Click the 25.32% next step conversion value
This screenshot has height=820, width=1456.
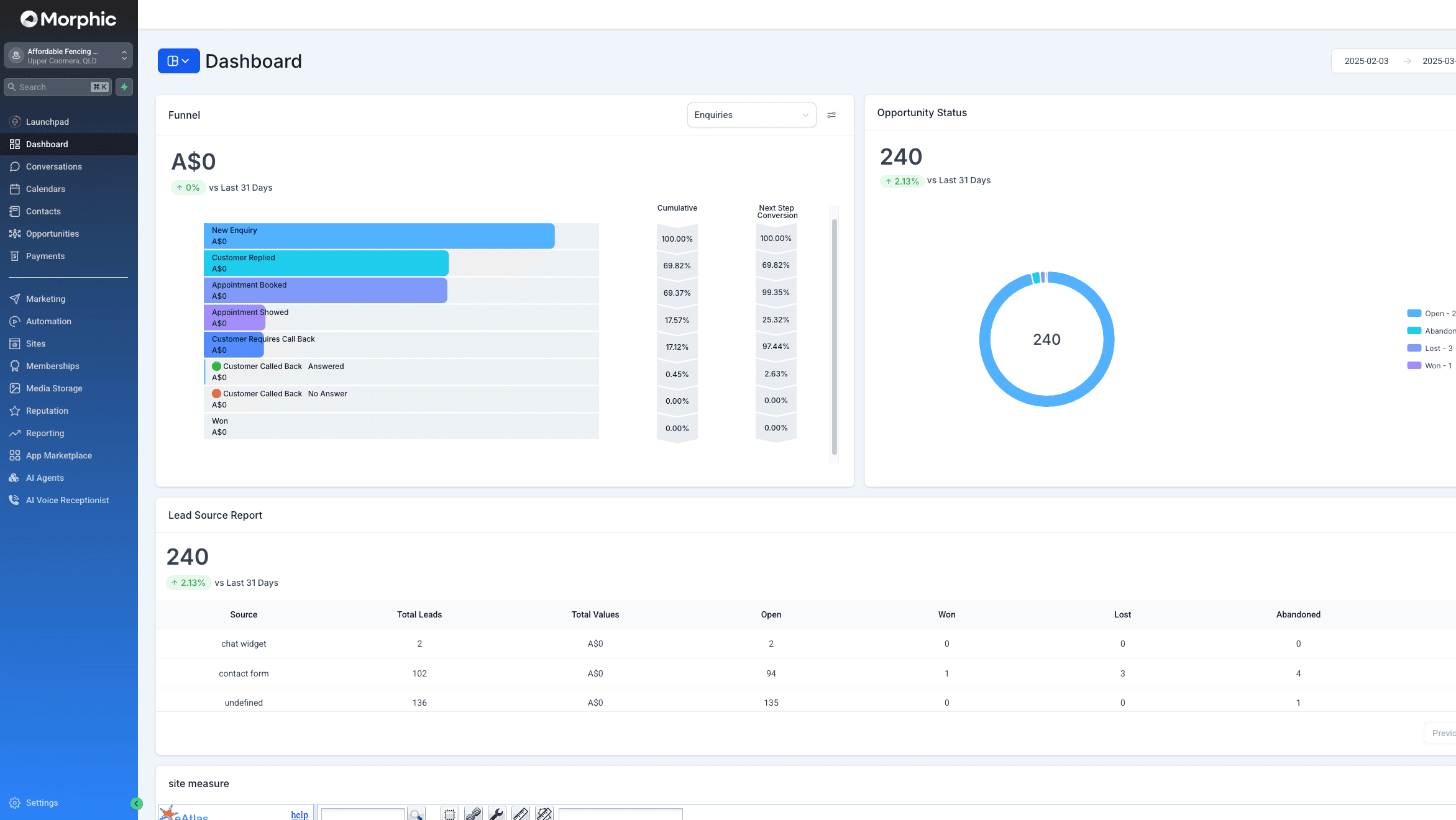coord(776,320)
